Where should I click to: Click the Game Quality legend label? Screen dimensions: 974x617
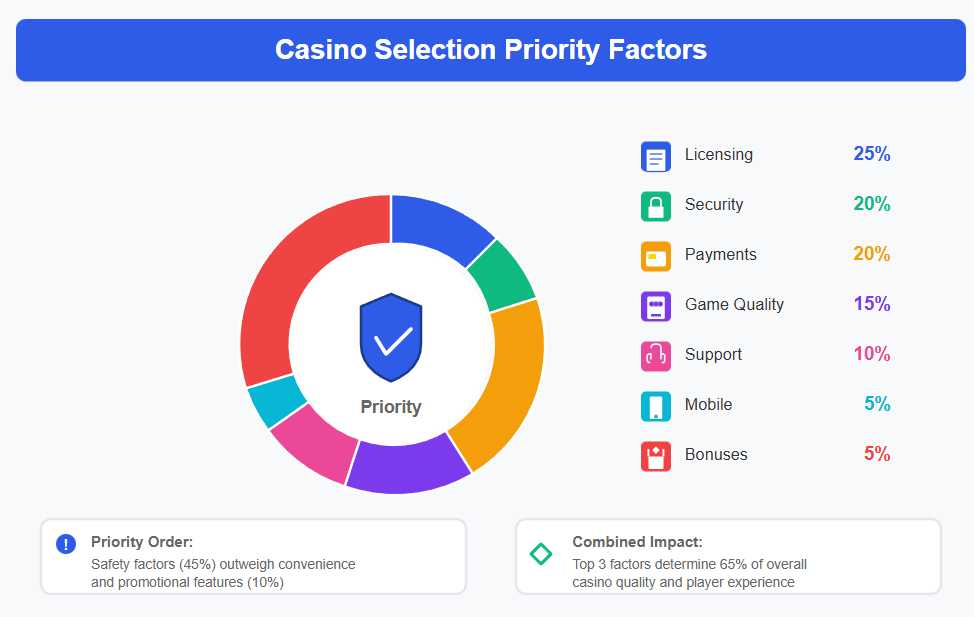click(x=734, y=304)
